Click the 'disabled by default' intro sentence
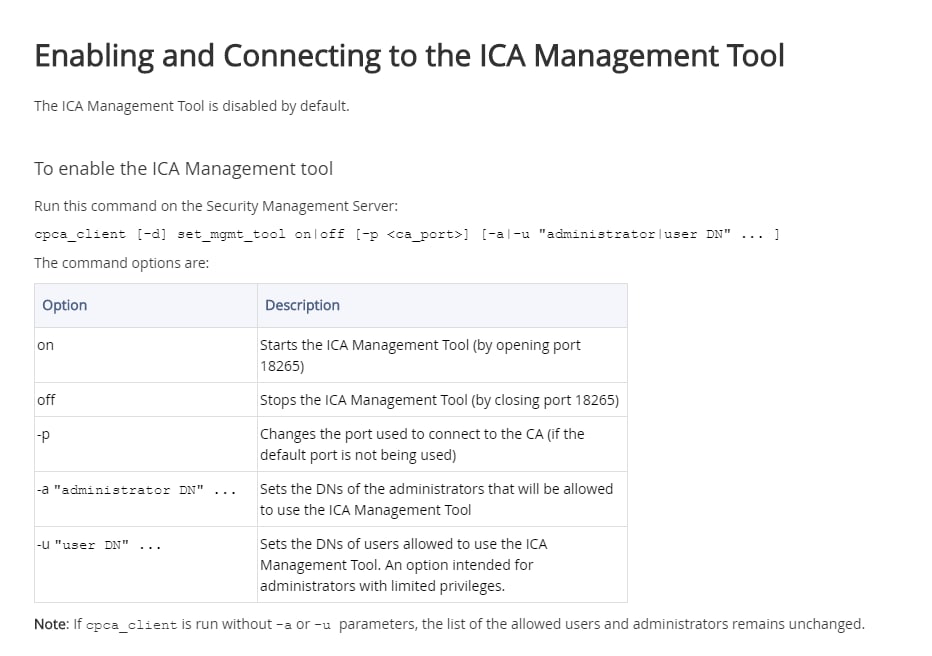932x656 pixels. [x=191, y=106]
